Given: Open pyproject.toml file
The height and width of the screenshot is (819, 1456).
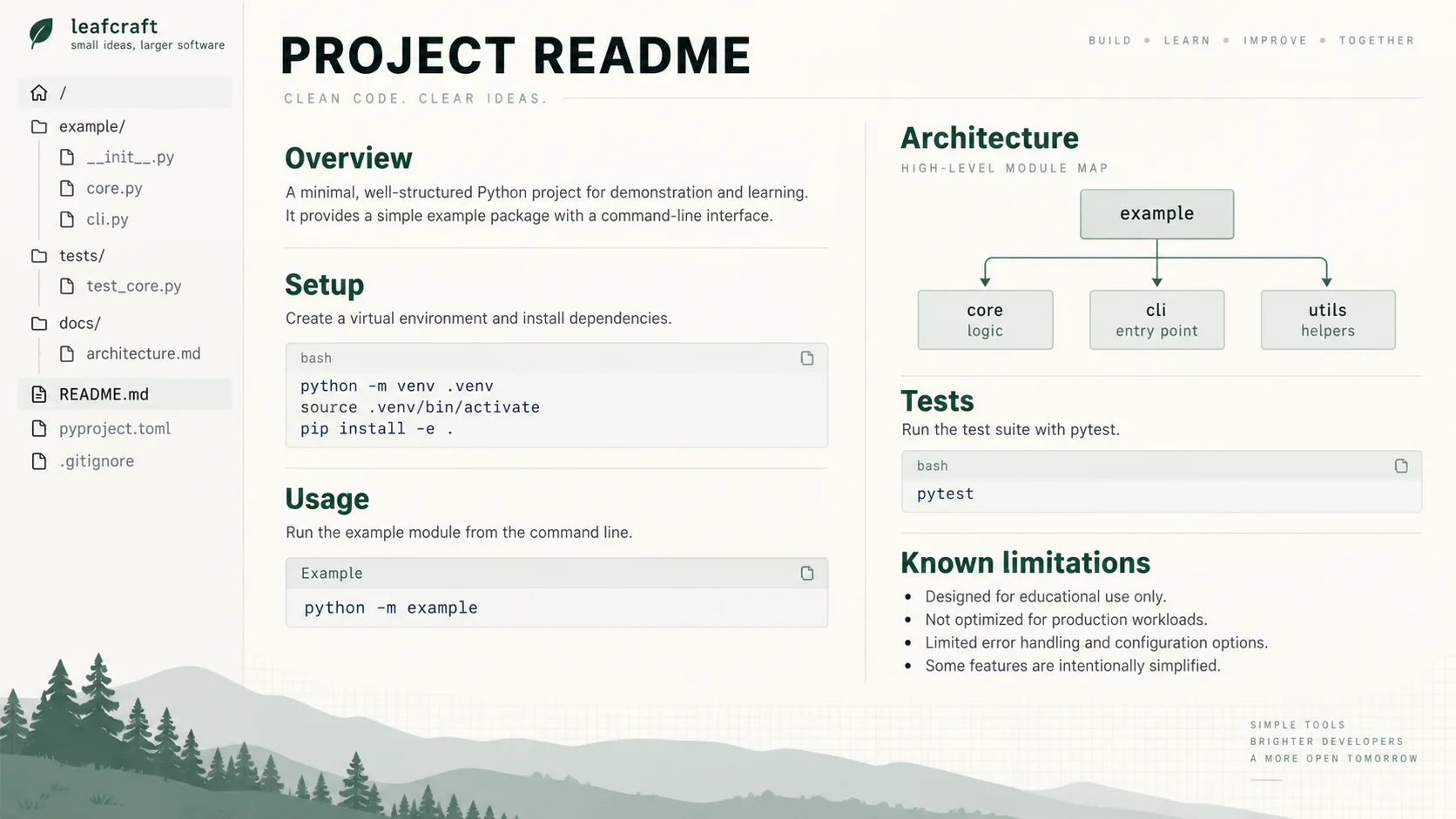Looking at the screenshot, I should pyautogui.click(x=115, y=428).
